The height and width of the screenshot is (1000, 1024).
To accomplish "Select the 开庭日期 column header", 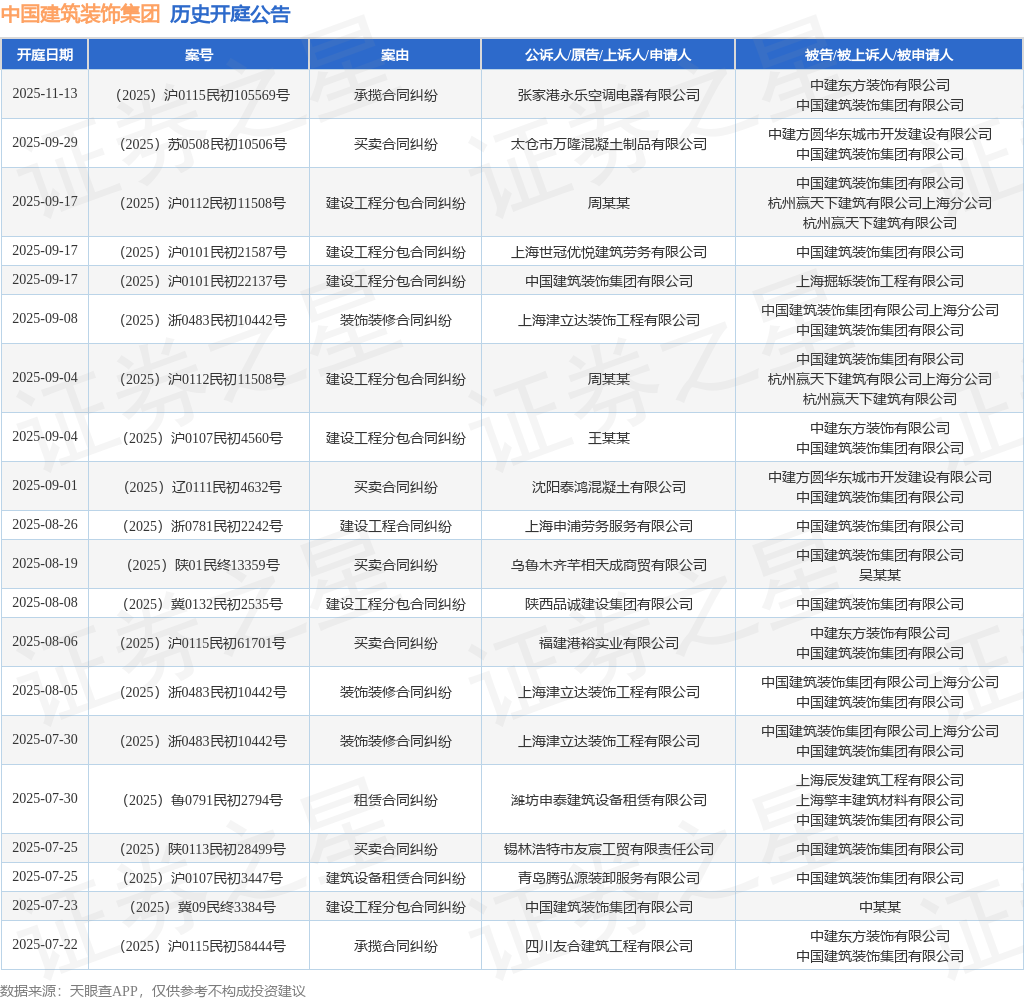I will 45,55.
